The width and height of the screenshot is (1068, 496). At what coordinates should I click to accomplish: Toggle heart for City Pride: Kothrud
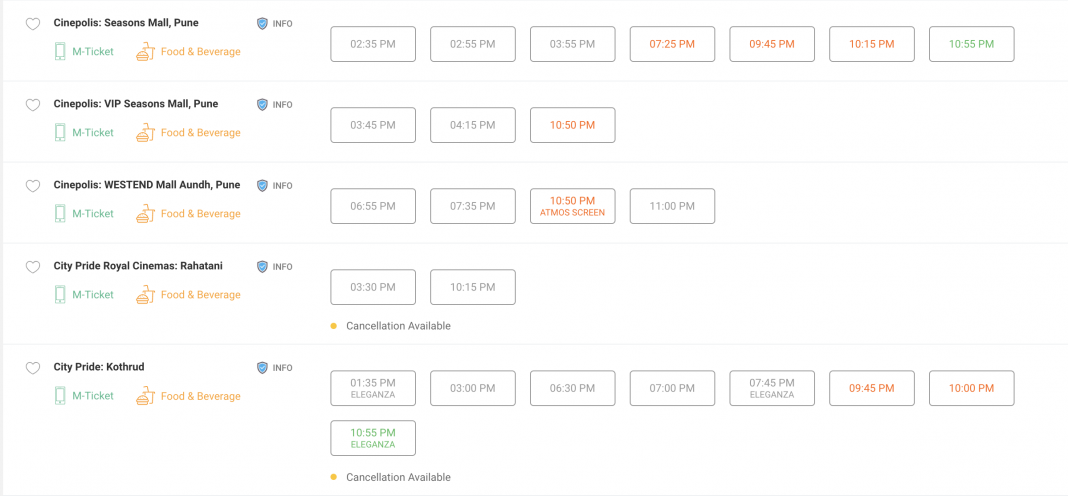pyautogui.click(x=32, y=368)
